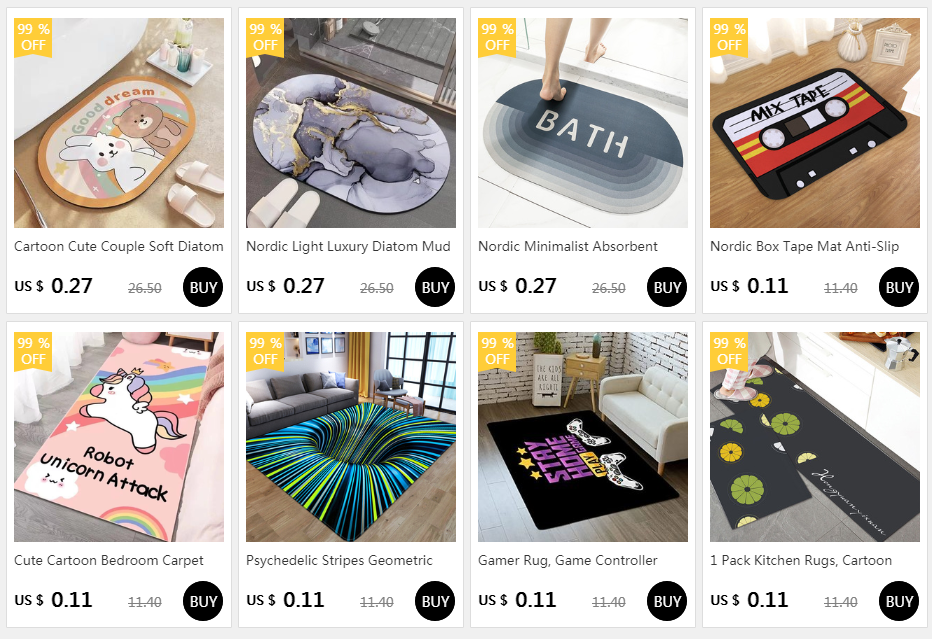This screenshot has width=932, height=639.
Task: View the psychedelic vortex rug photo
Action: pyautogui.click(x=351, y=437)
